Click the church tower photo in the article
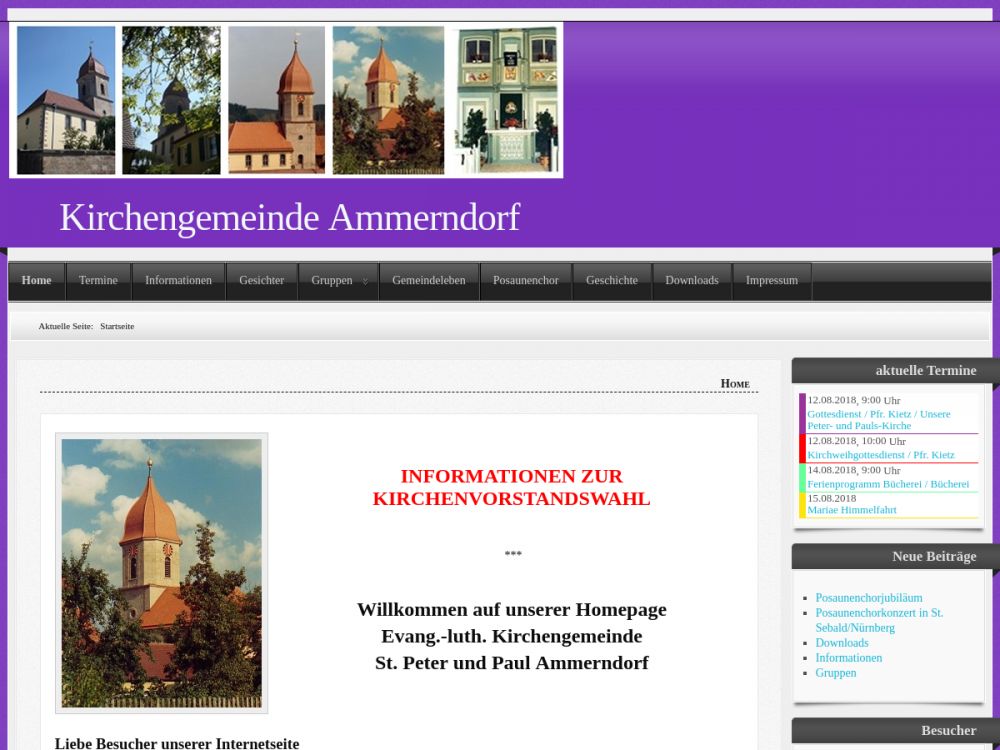 pyautogui.click(x=161, y=573)
